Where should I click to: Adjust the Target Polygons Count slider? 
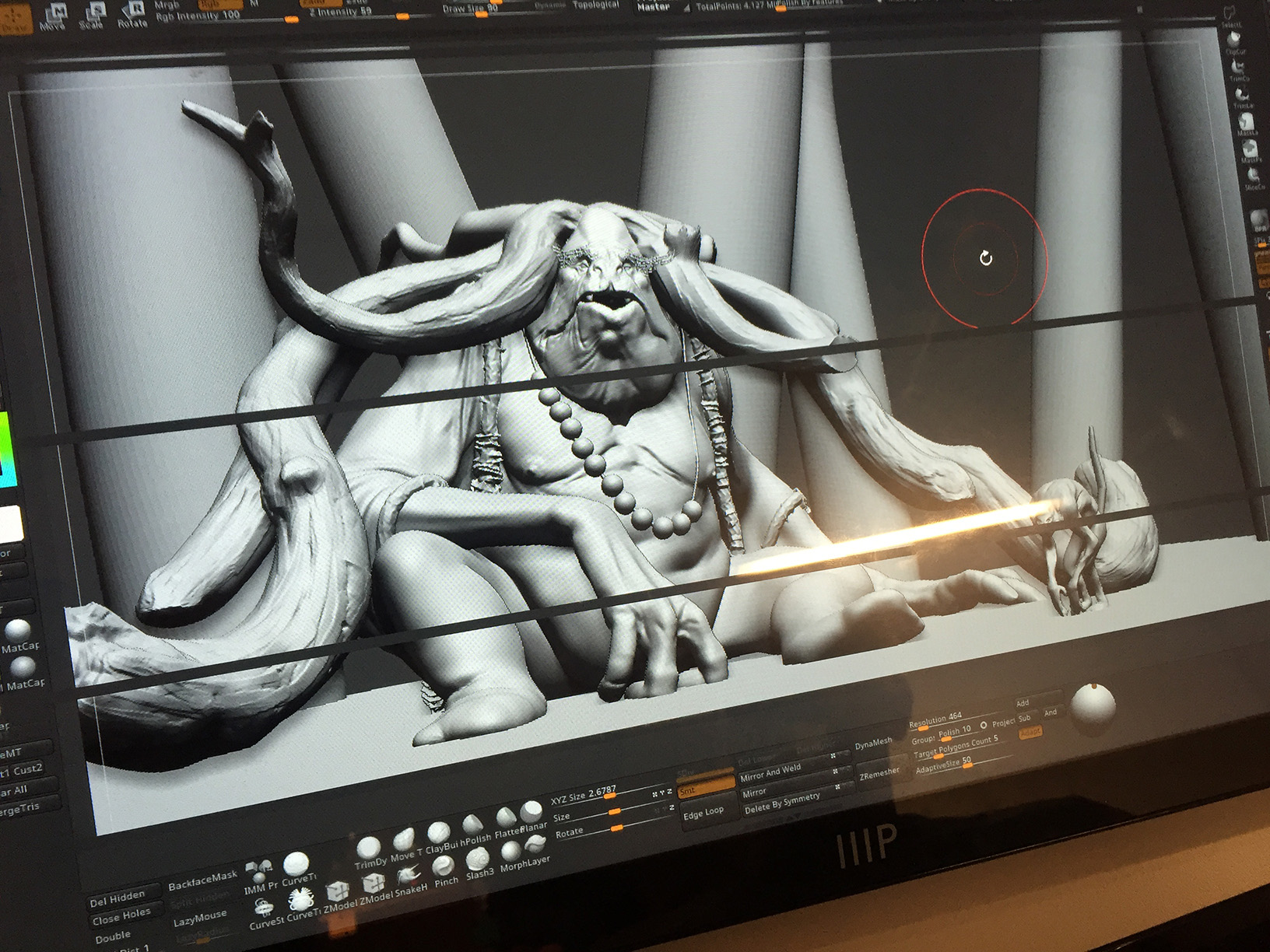pyautogui.click(x=963, y=748)
